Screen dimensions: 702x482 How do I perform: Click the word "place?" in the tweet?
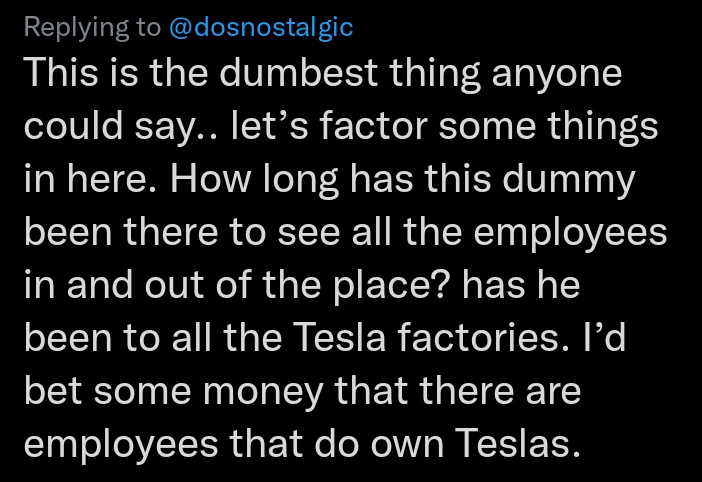390,287
